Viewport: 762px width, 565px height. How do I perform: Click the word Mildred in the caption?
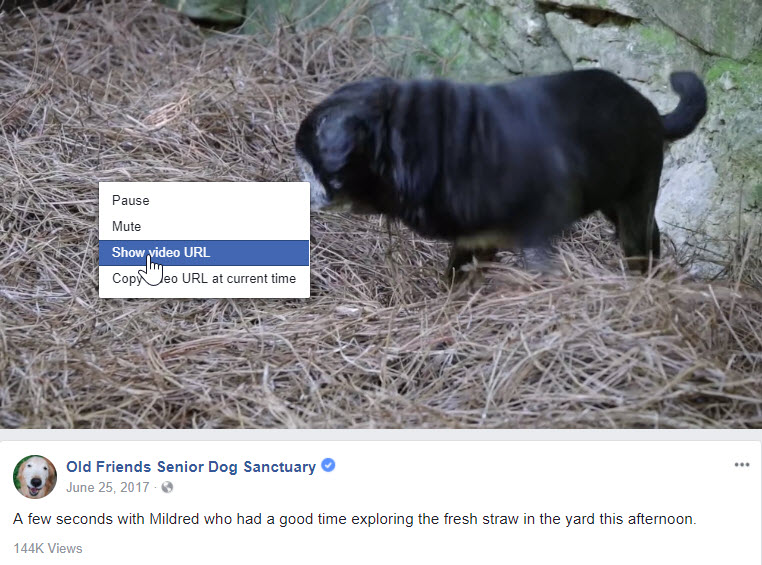[174, 519]
